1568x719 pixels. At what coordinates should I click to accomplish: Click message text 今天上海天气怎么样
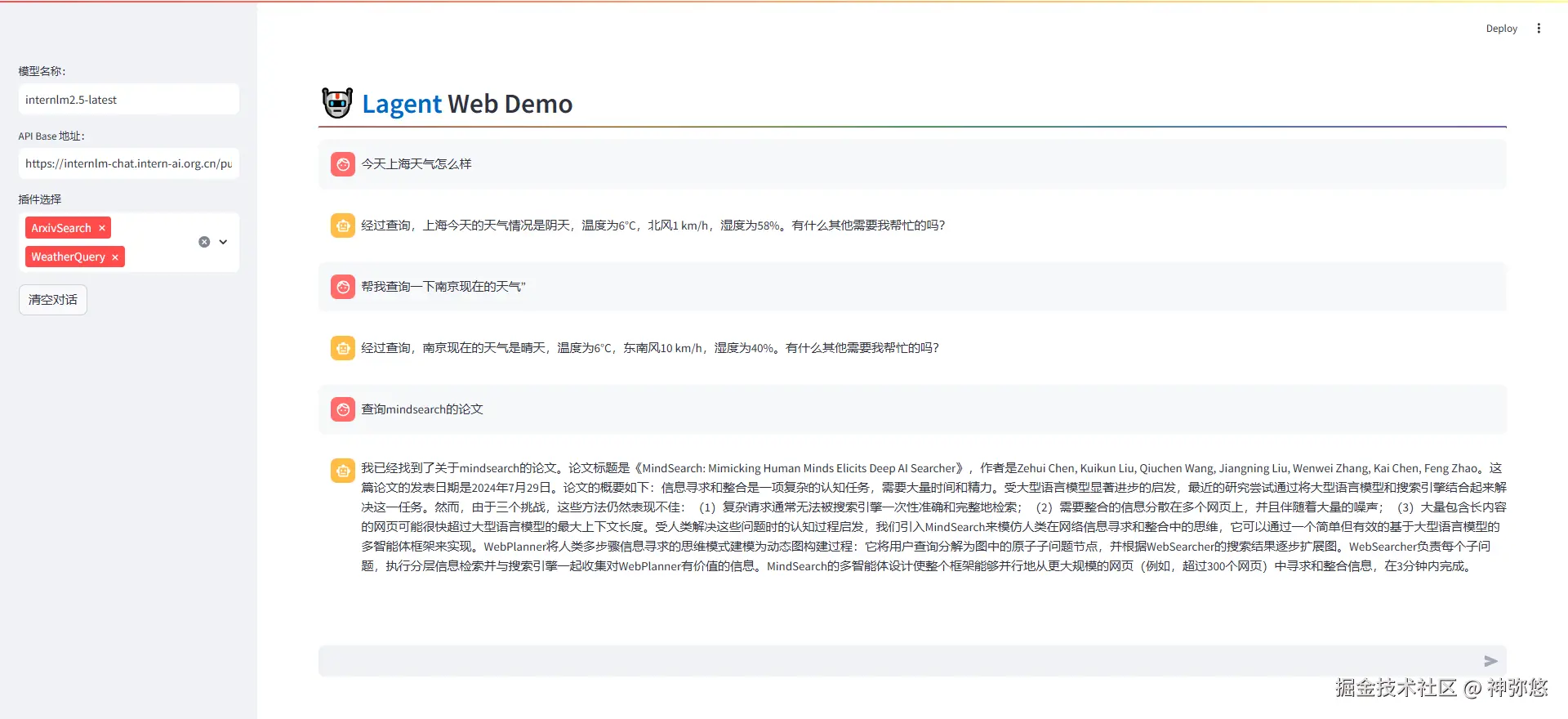[x=416, y=164]
